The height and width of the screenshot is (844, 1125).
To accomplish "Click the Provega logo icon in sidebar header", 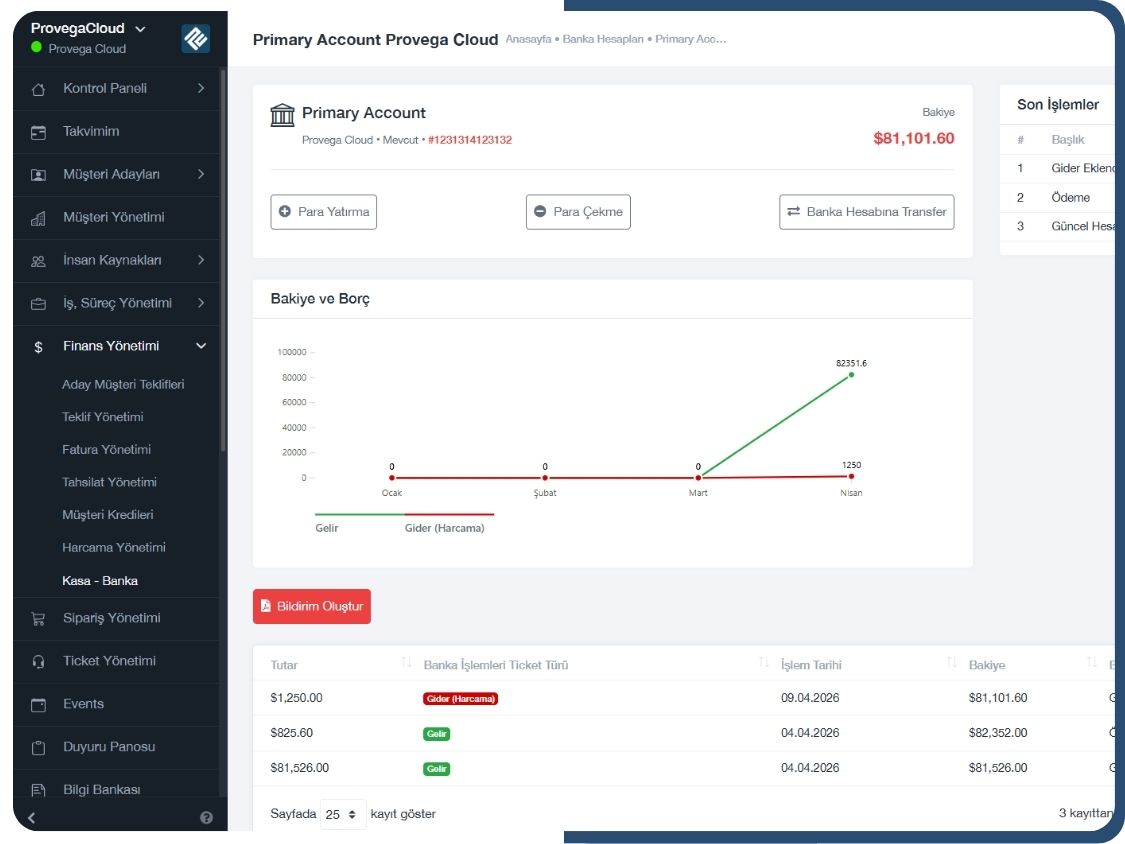I will point(195,38).
